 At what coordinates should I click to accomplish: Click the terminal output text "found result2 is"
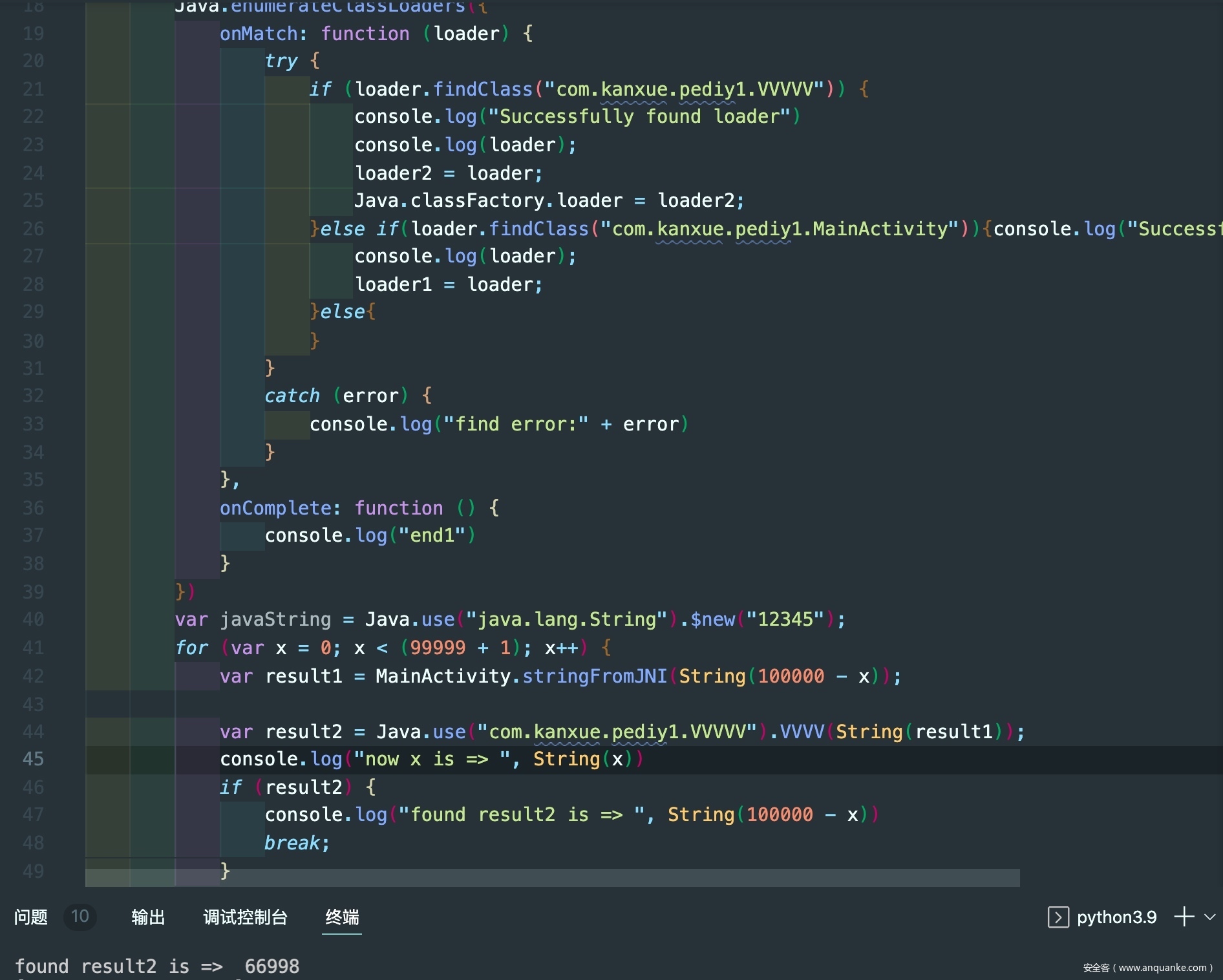(118, 966)
